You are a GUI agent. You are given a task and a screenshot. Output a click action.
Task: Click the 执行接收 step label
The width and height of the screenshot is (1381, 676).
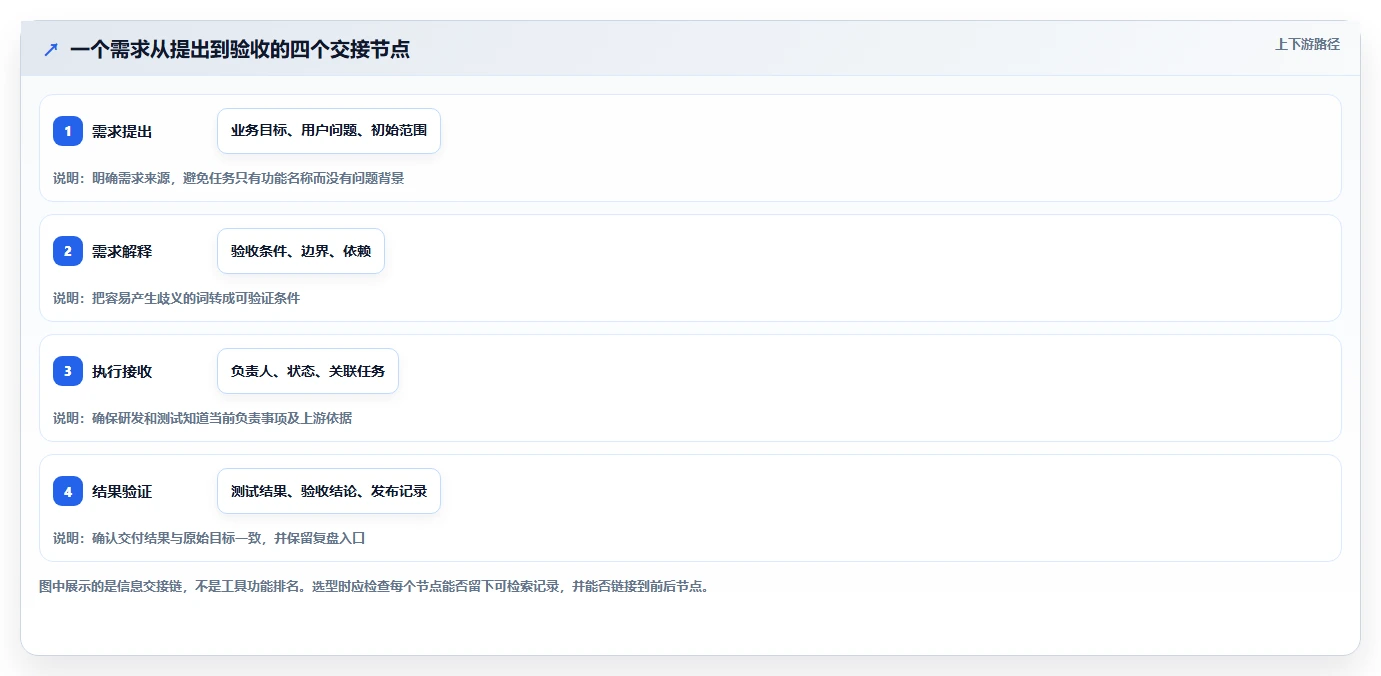[122, 372]
